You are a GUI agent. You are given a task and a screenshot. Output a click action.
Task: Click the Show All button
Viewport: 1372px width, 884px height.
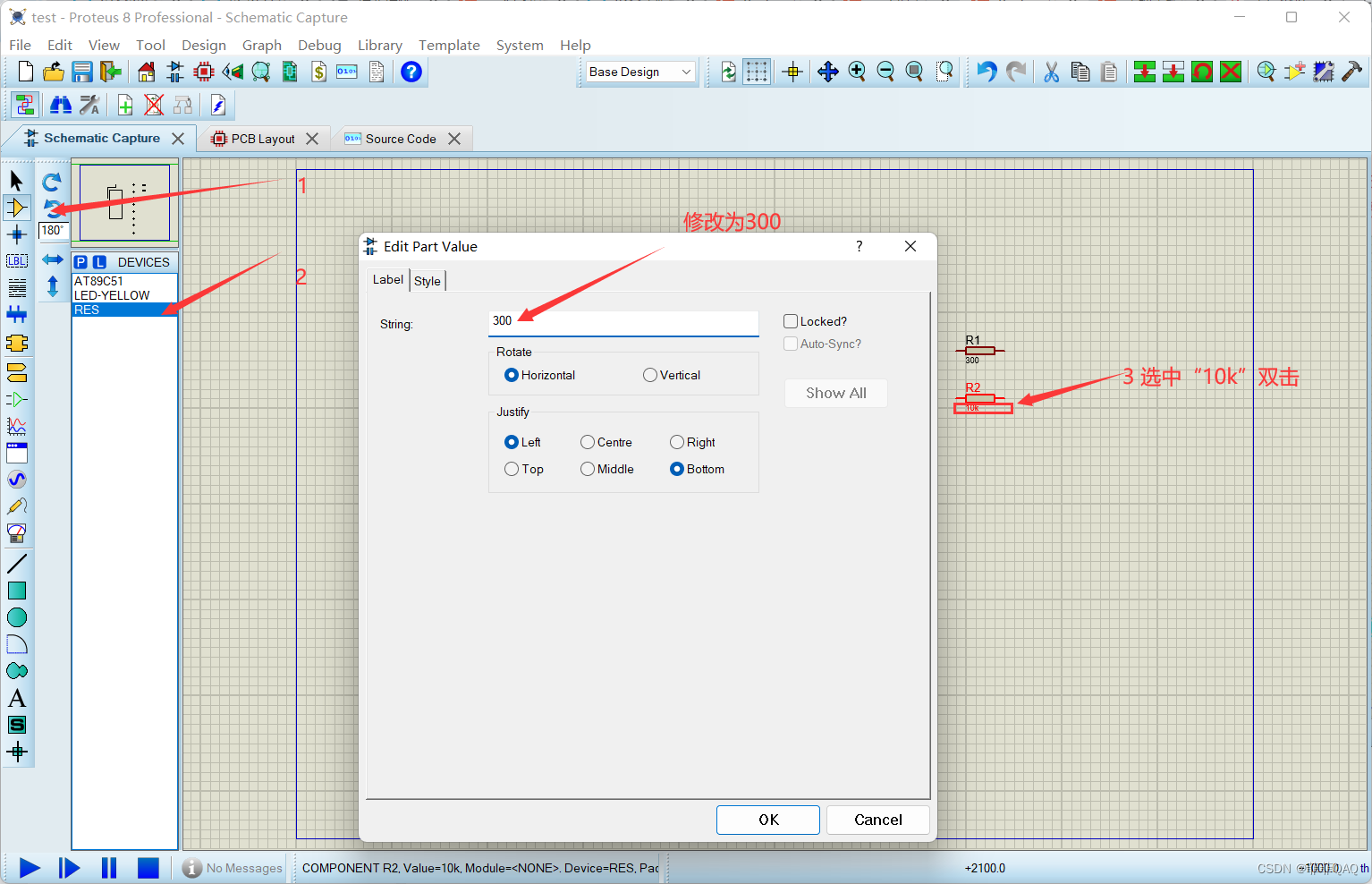coord(836,393)
